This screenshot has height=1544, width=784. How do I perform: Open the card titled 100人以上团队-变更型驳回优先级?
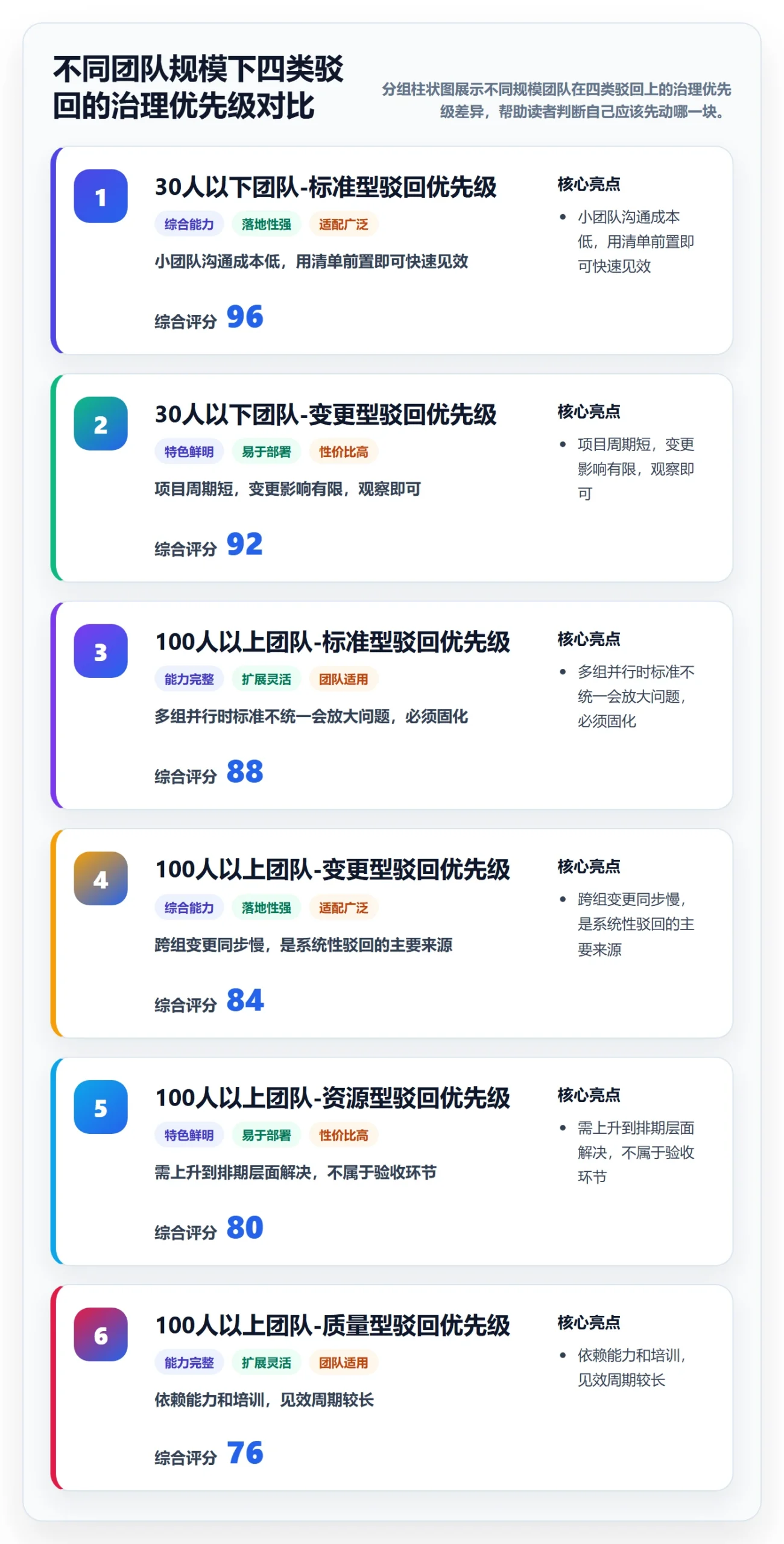coord(392,933)
